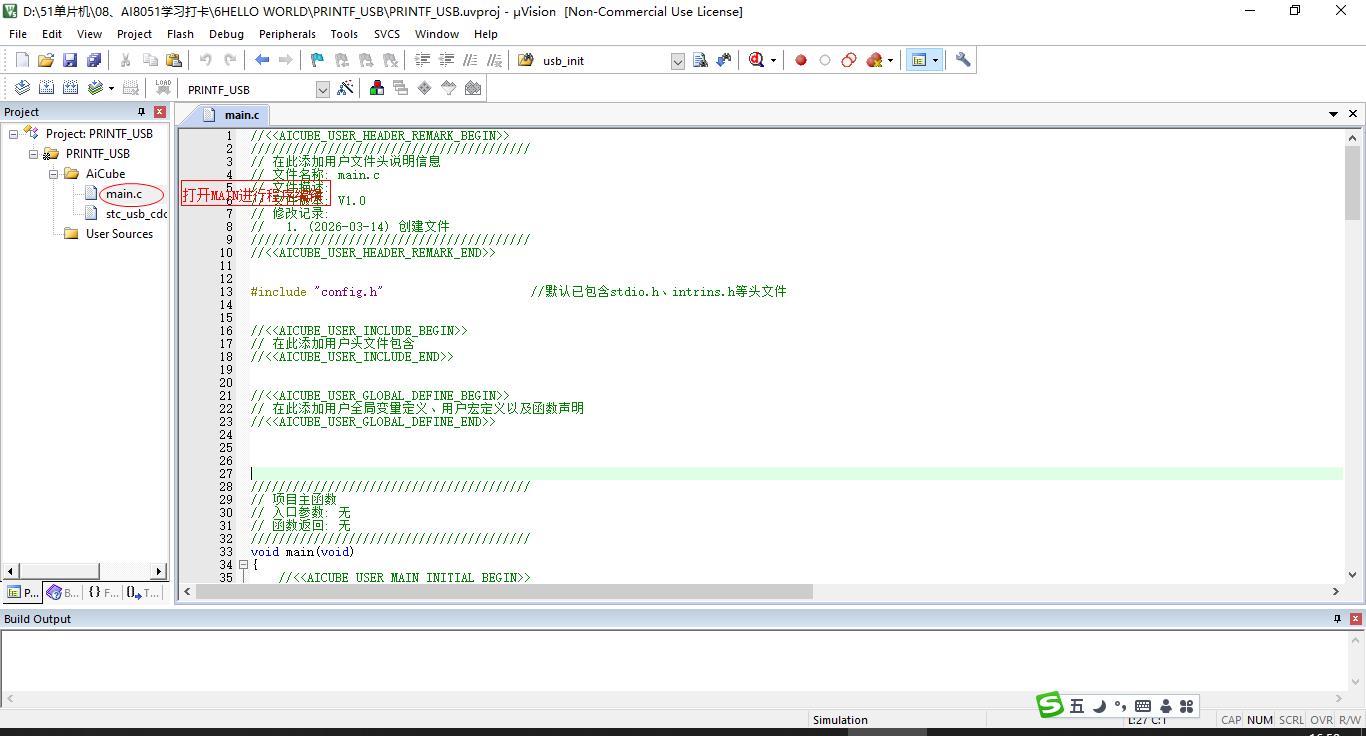Screen dimensions: 1366x736
Task: Switch to the Functions tab in the Project panel
Action: (x=104, y=592)
